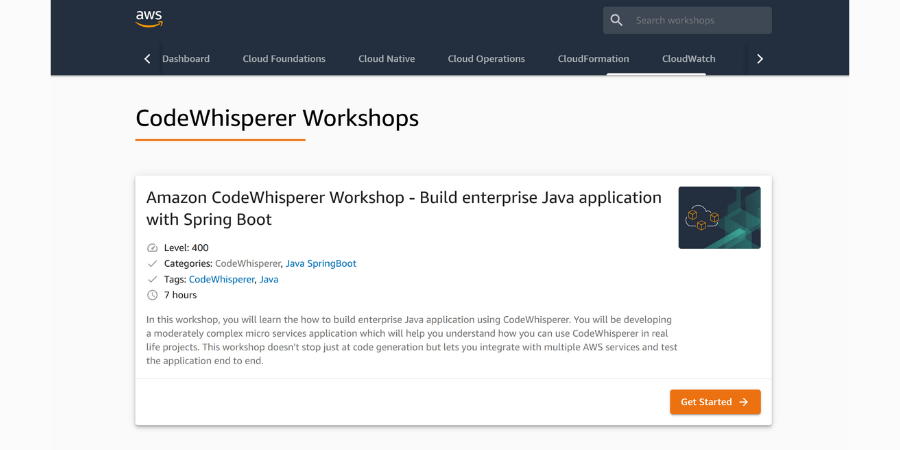Viewport: 900px width, 450px height.
Task: Click the Level gauge icon
Action: (x=153, y=248)
